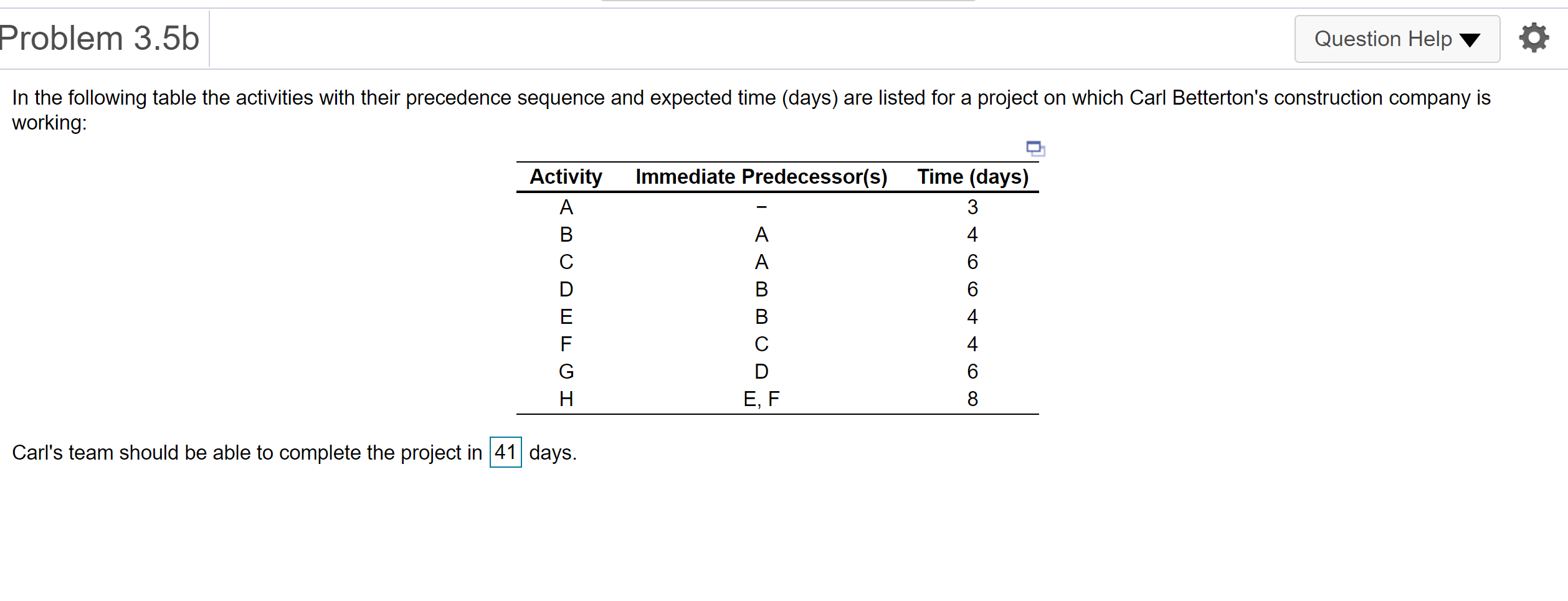Click the Immediate Predecessor(s) header
Viewport: 1568px width, 601px height.
pyautogui.click(x=761, y=177)
